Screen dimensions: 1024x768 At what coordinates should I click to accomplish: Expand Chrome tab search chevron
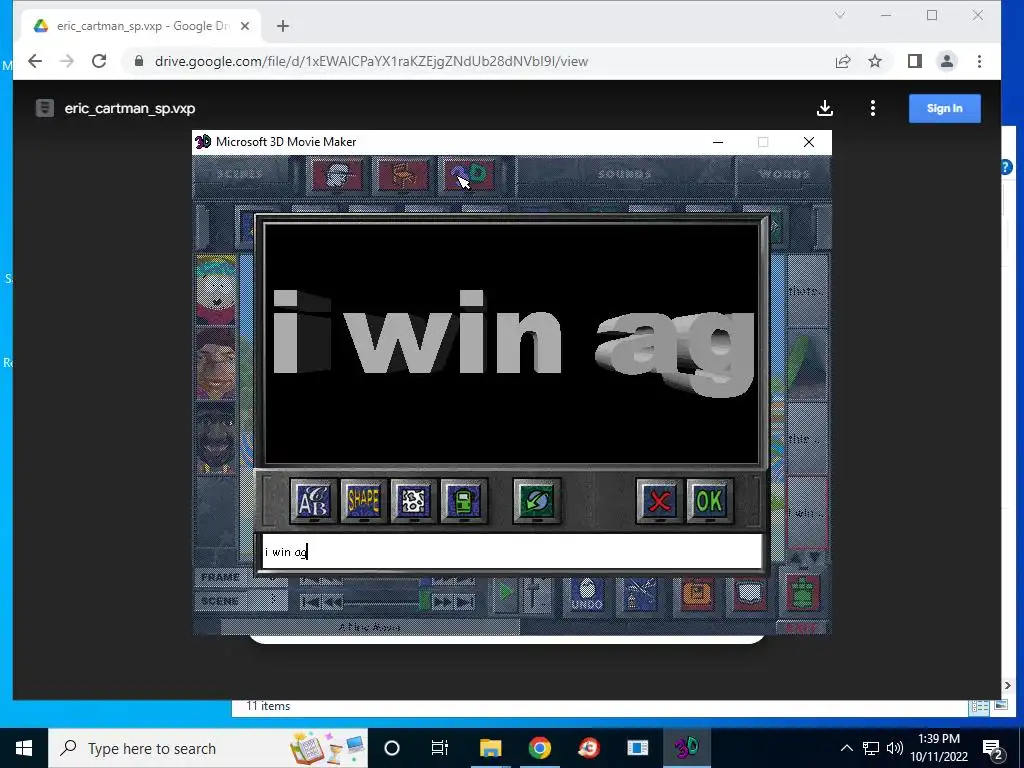pos(840,15)
